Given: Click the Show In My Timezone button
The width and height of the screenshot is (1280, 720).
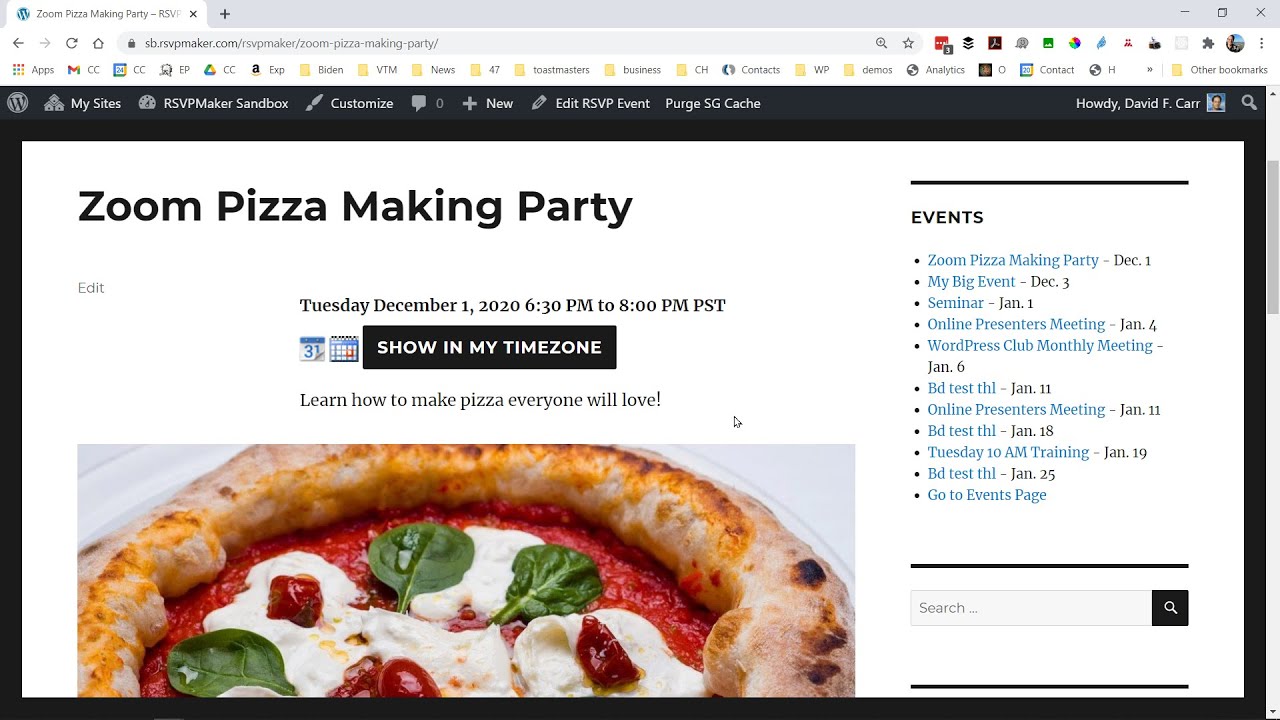Looking at the screenshot, I should [489, 347].
